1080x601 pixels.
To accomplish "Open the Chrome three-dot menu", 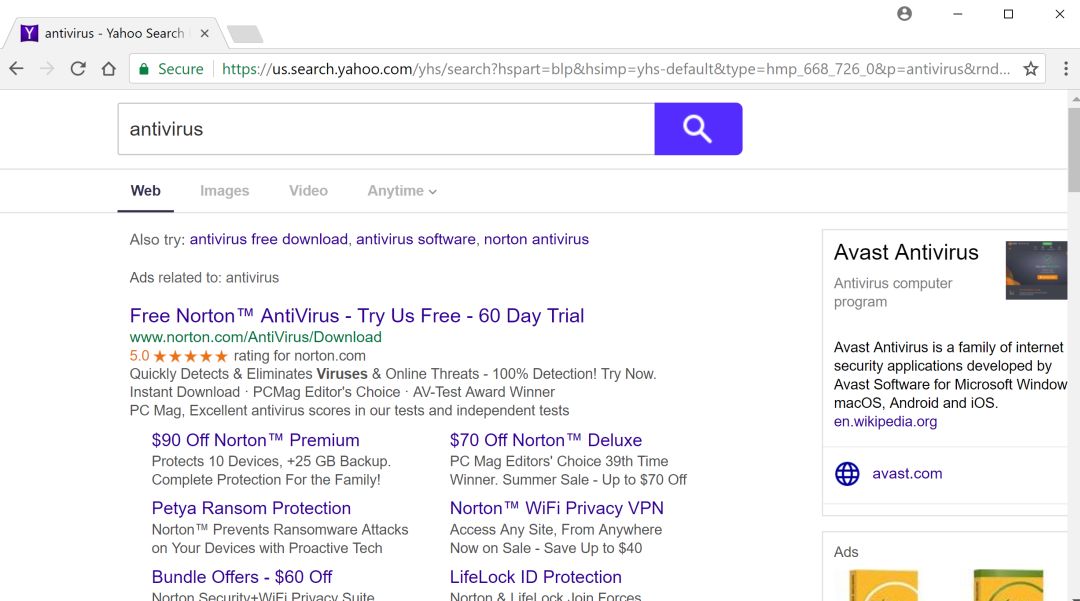I will 1066,69.
